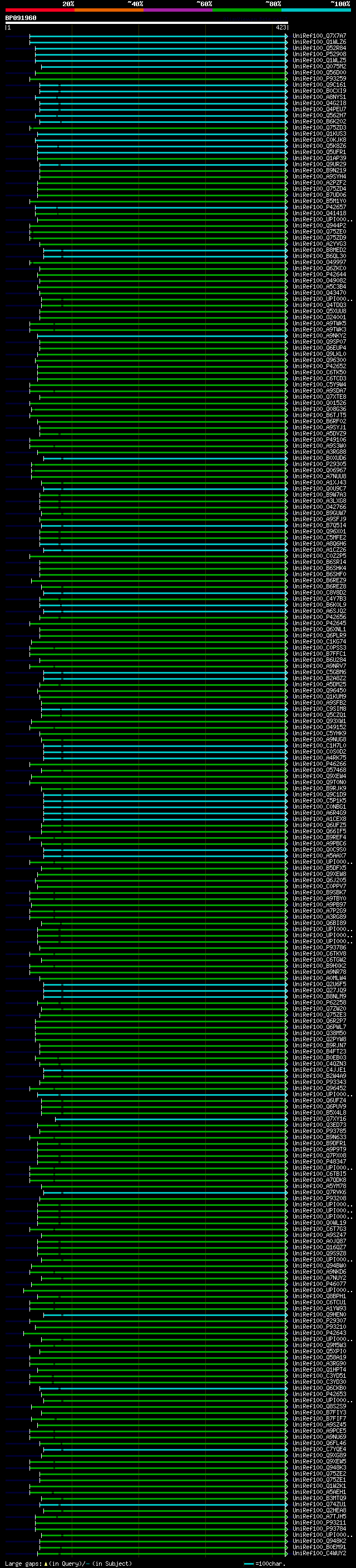Select hit label UniRef100_Q74ZU1
Image resolution: width=356 pixels, height=1568 pixels.
coord(319,1504)
